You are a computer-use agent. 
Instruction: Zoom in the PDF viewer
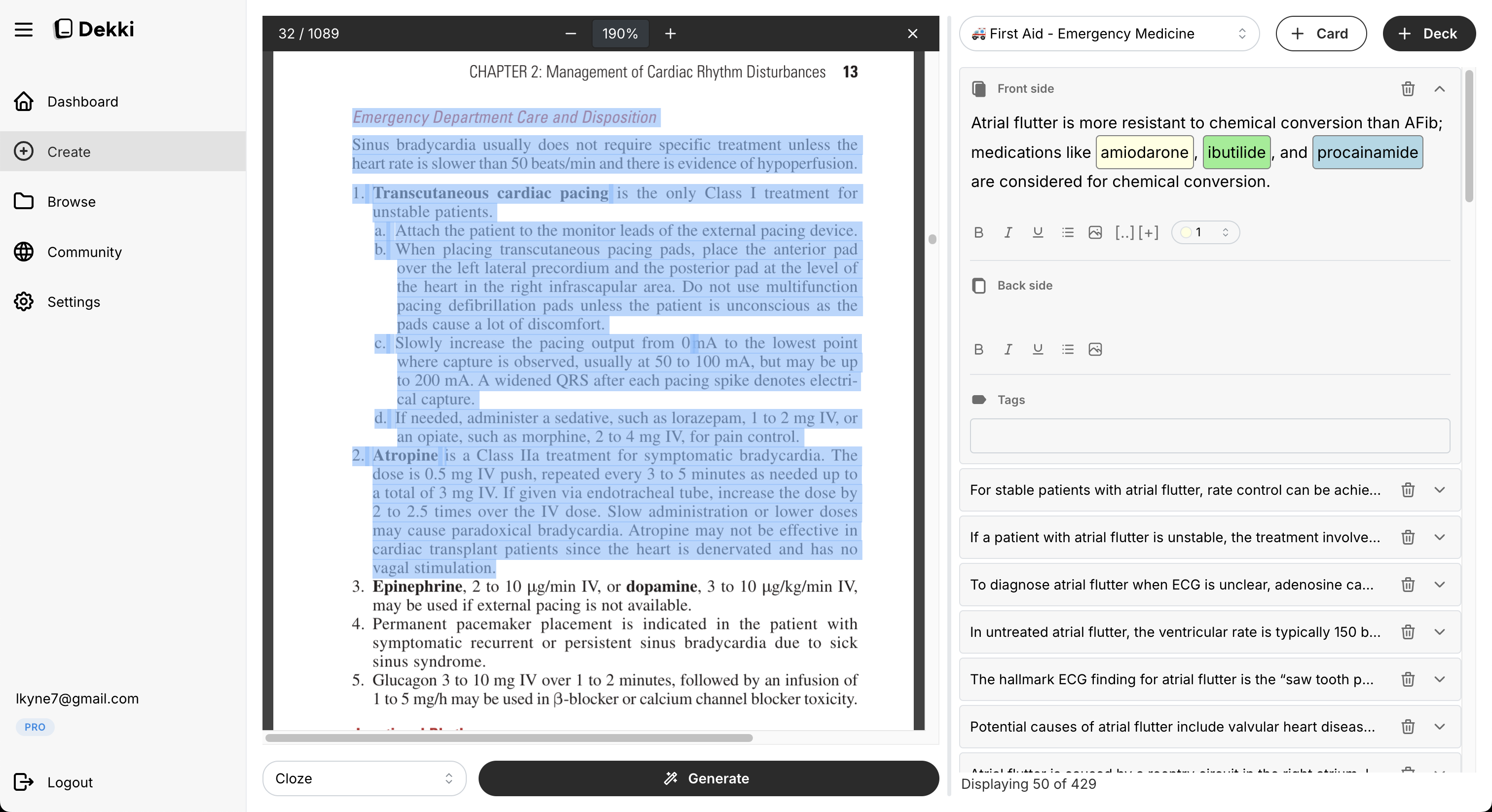[x=670, y=34]
